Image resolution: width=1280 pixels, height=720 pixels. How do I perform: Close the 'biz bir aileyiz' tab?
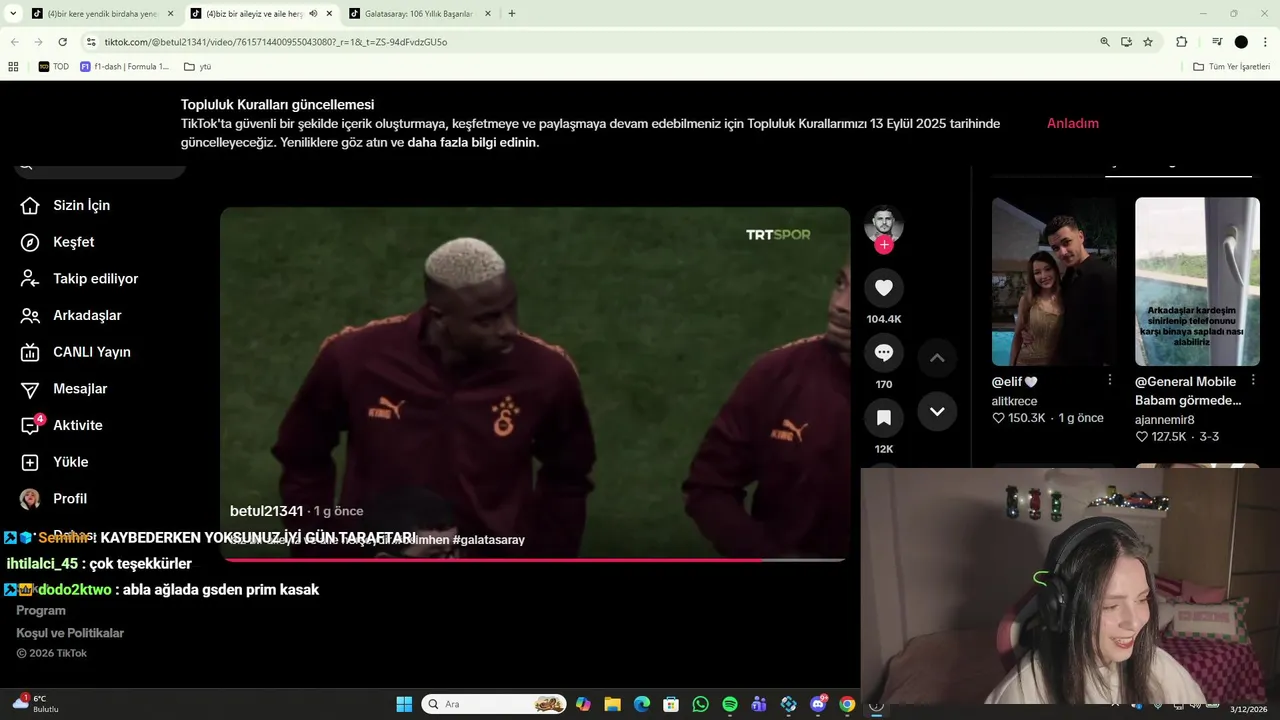329,14
